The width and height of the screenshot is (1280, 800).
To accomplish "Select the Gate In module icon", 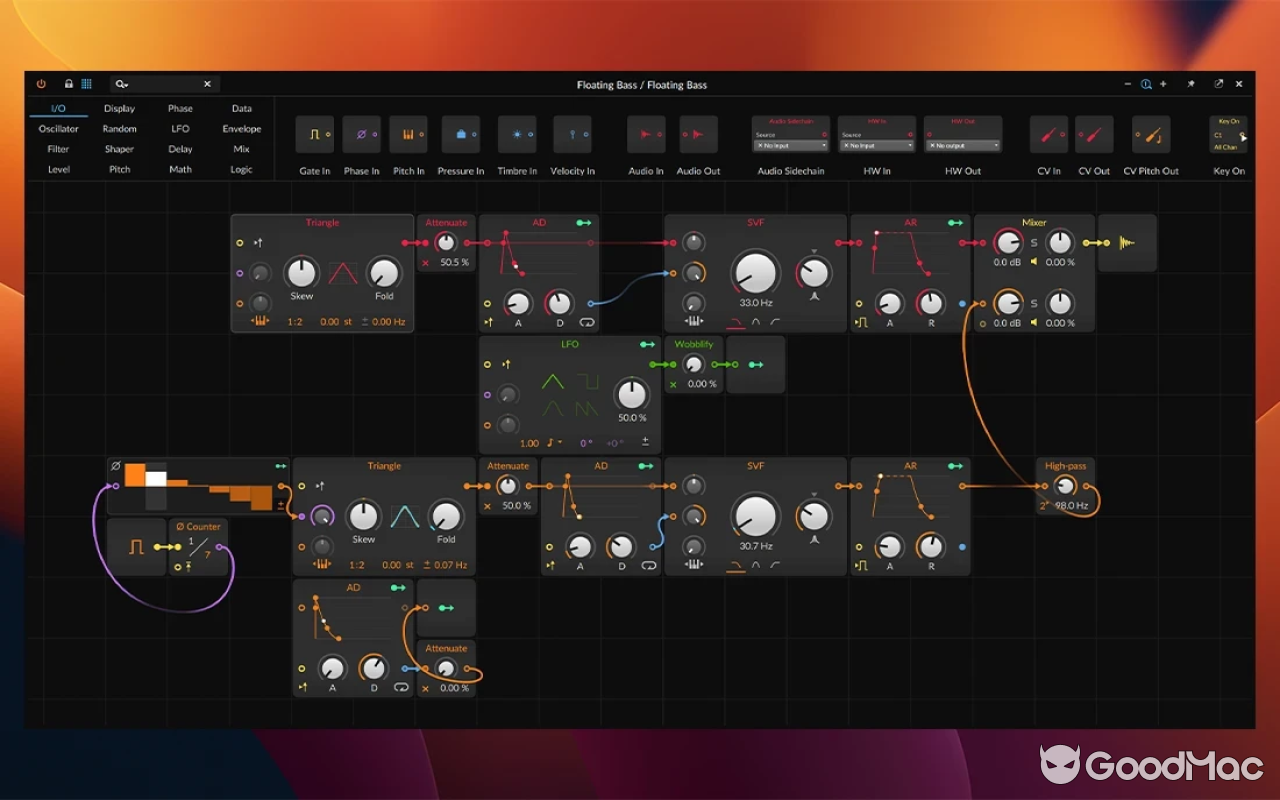I will [314, 133].
